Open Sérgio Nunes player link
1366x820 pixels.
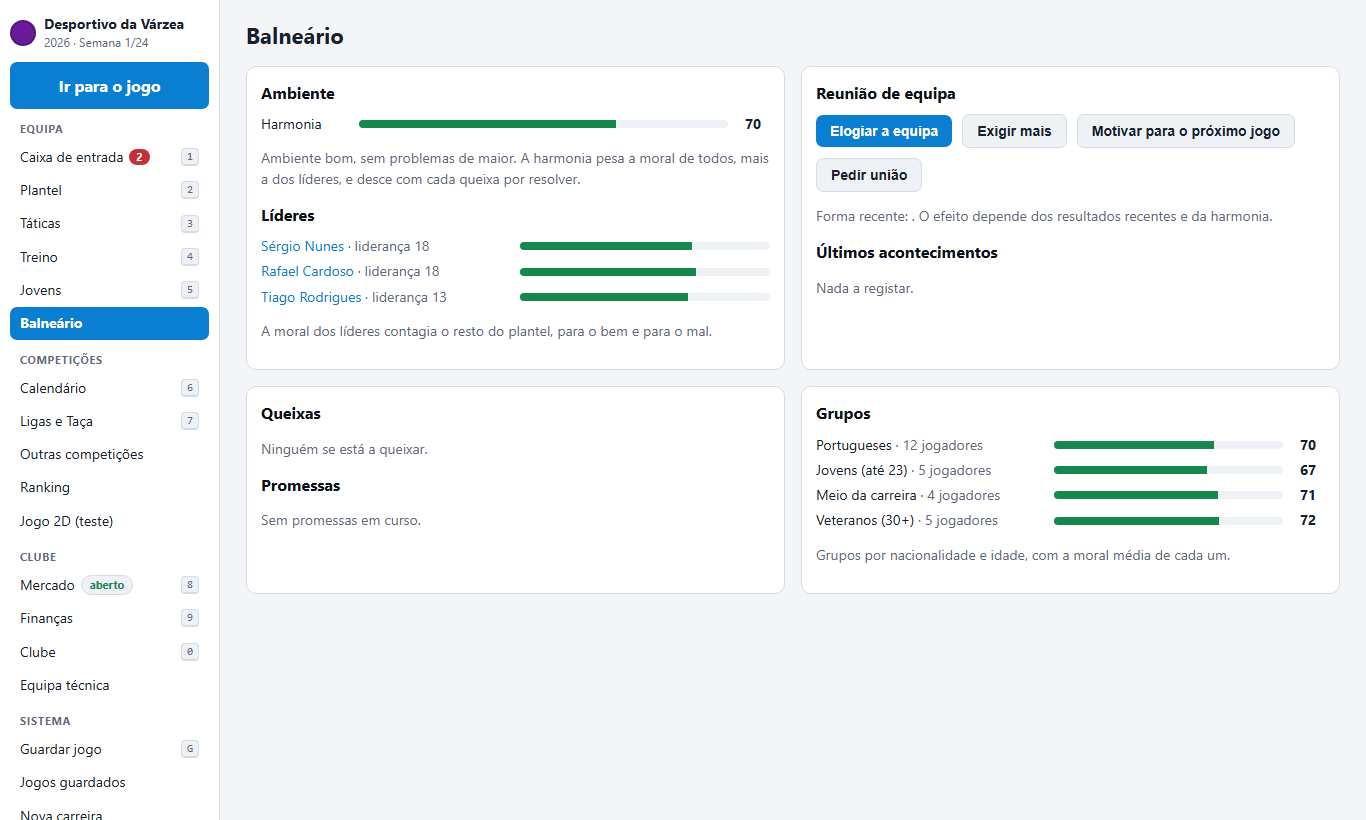[302, 246]
